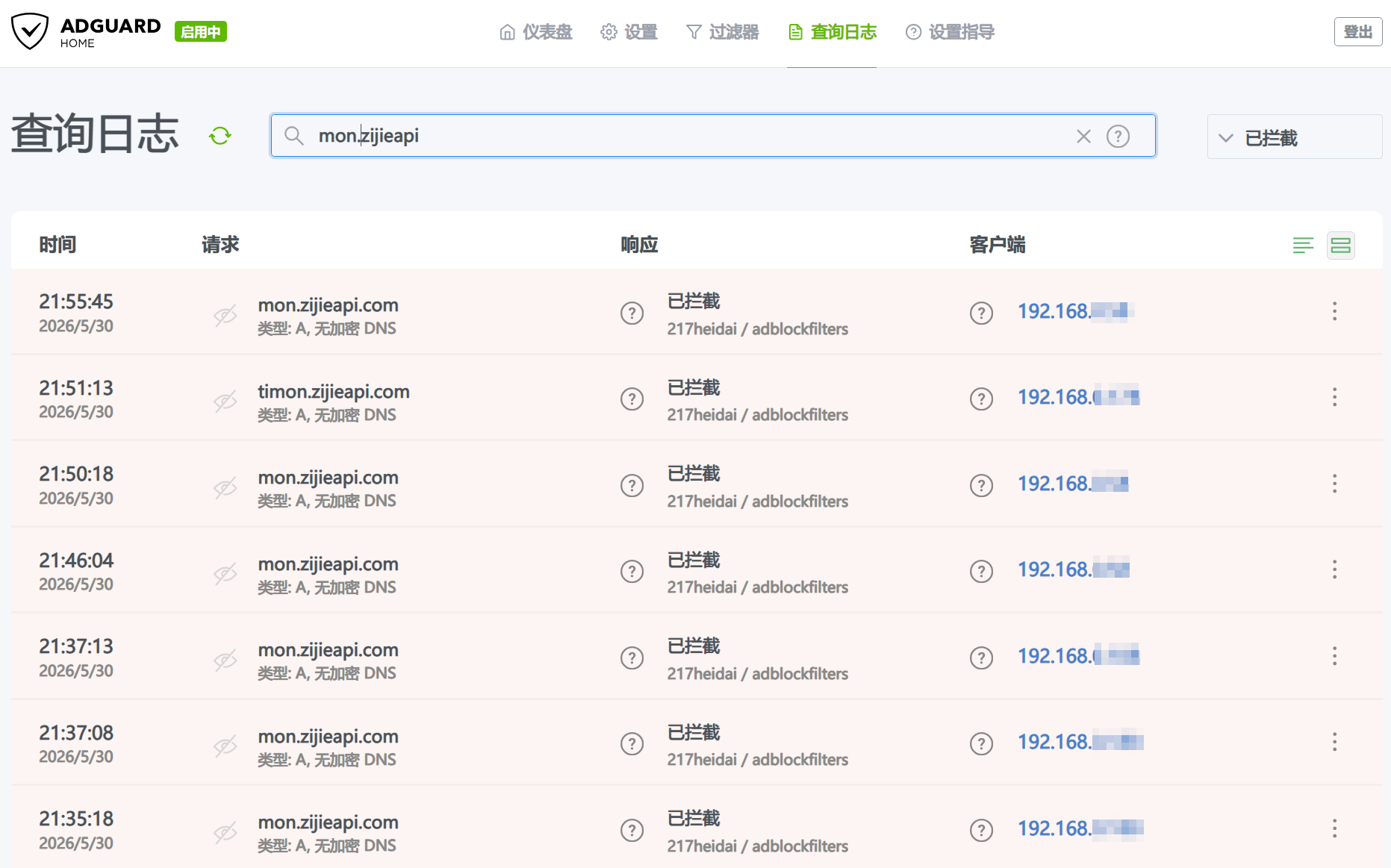Click the 21:37:13 timestamp cell
Screen dimensions: 1391x868
tap(76, 658)
